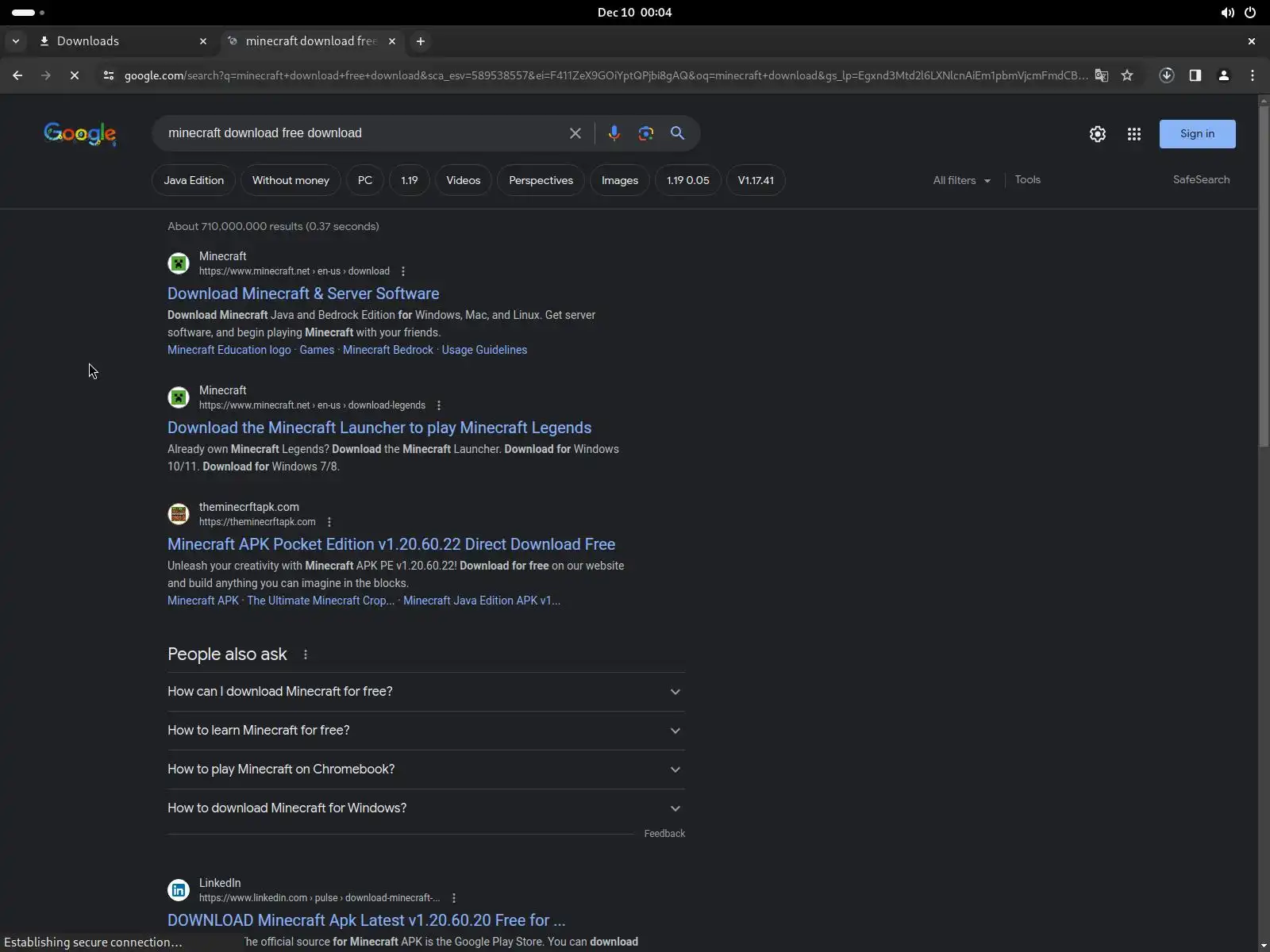This screenshot has height=952, width=1270.
Task: Open Google quick settings gear
Action: 1098,134
